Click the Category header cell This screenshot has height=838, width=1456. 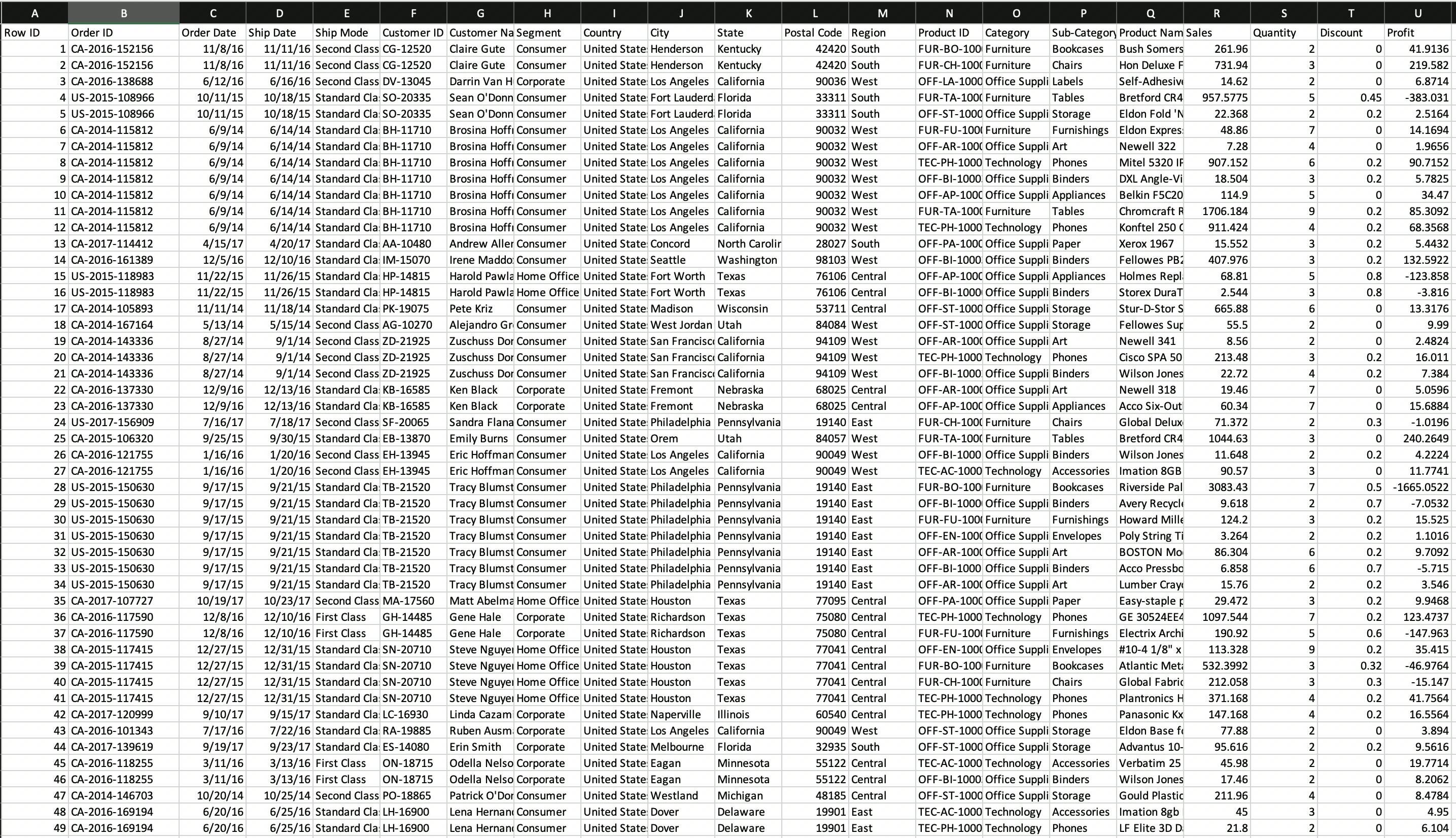(1016, 33)
